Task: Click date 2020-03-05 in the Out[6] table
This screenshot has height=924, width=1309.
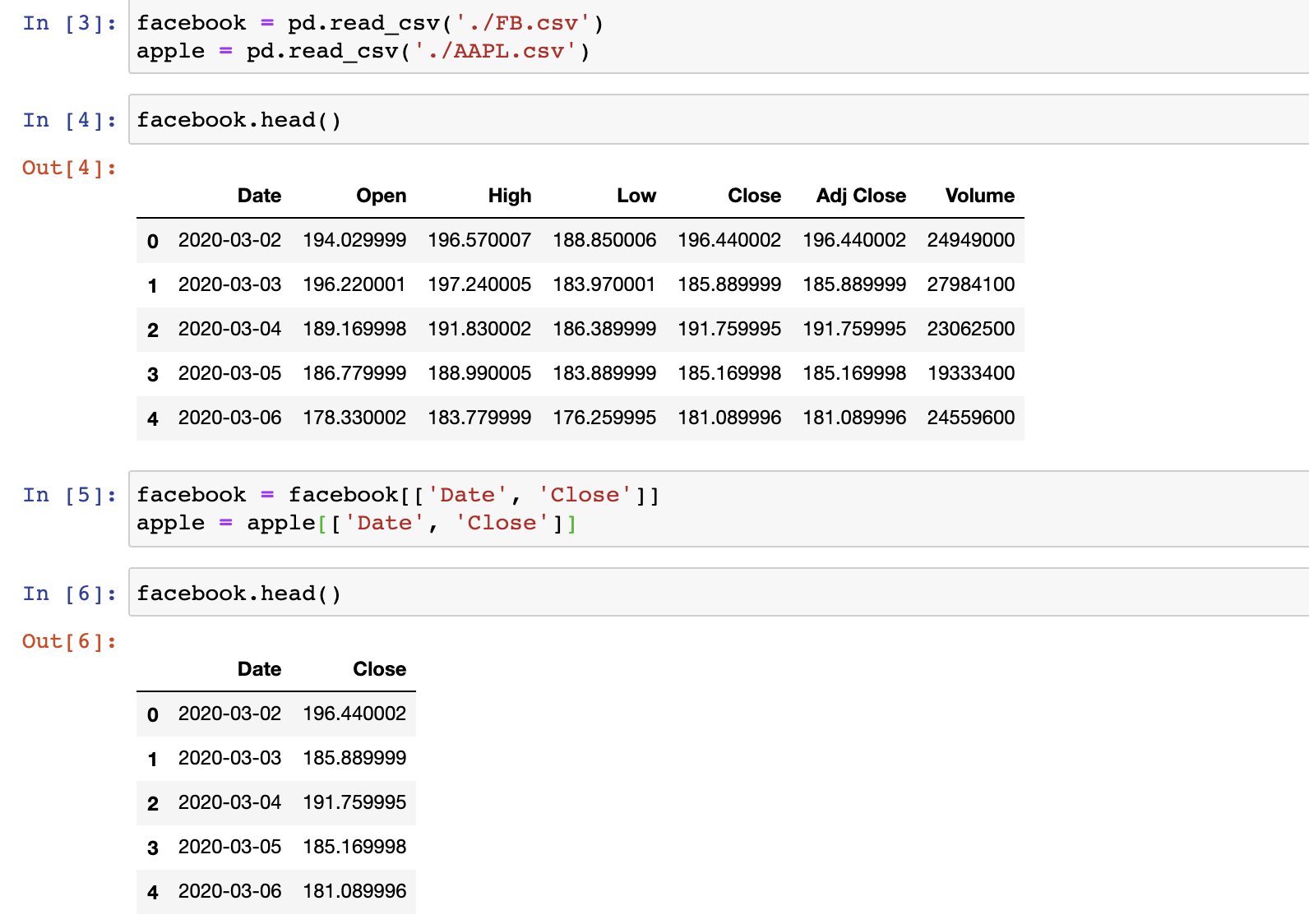Action: tap(229, 847)
